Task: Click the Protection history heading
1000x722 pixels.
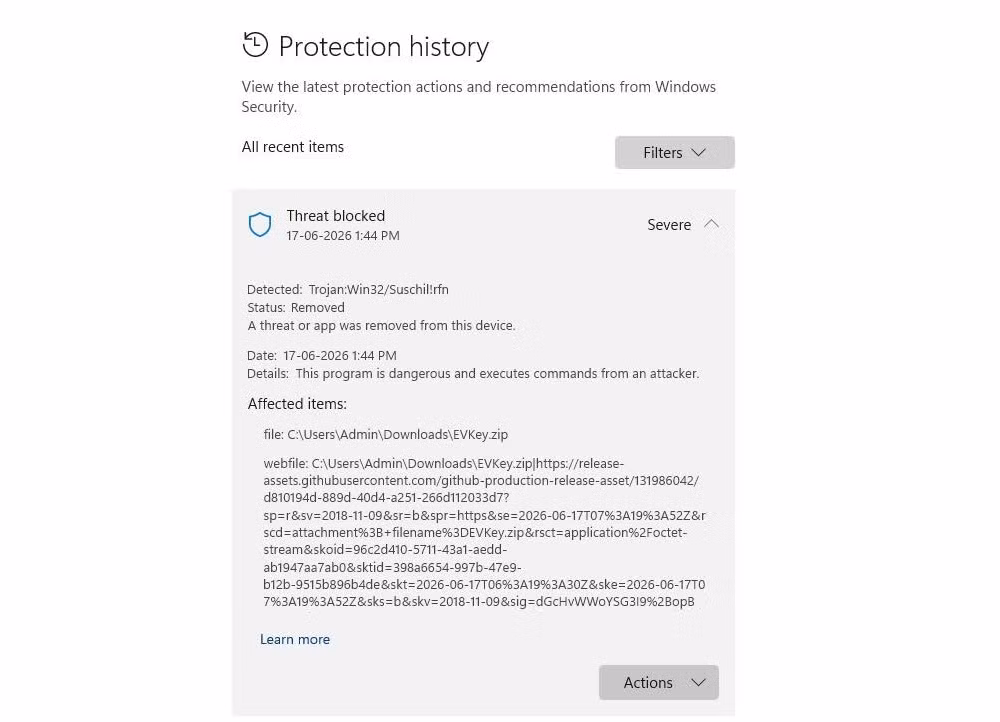Action: point(384,47)
